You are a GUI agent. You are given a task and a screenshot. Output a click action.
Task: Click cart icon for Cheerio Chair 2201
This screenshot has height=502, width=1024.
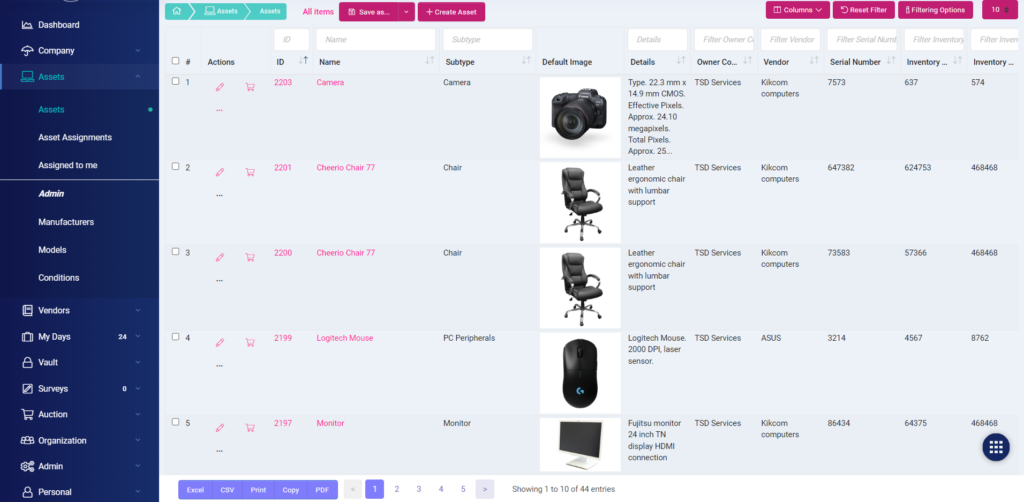click(249, 172)
